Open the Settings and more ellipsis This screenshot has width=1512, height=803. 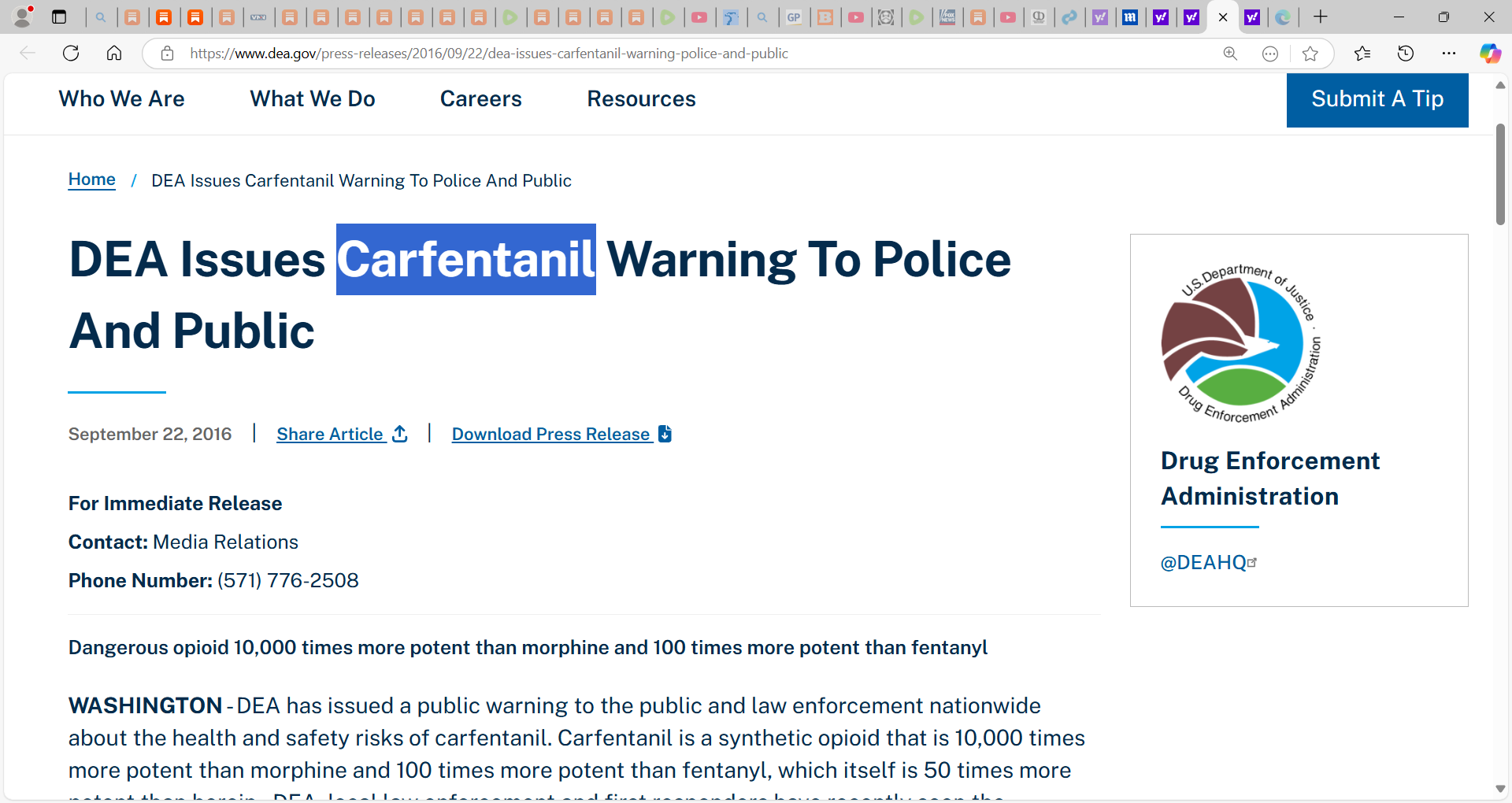pos(1449,53)
